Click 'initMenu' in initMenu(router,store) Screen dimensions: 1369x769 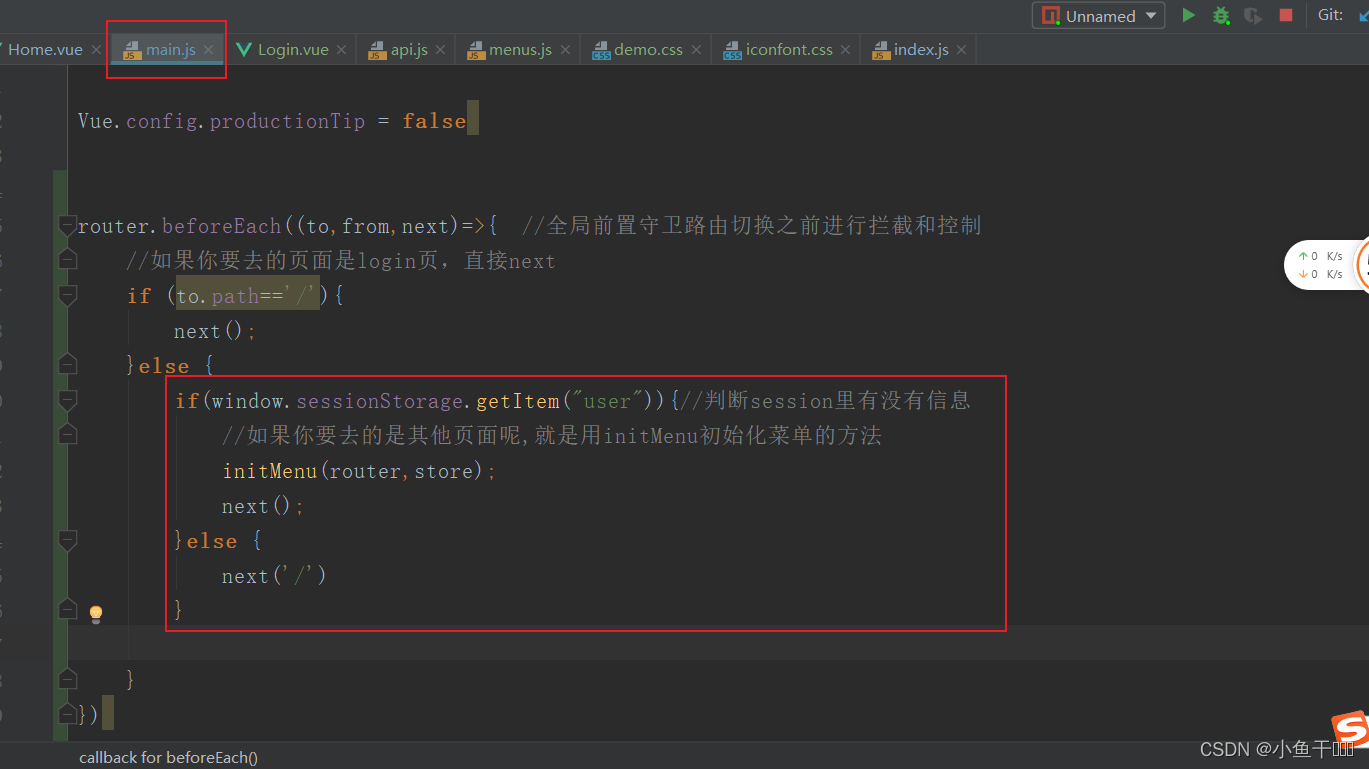coord(269,471)
